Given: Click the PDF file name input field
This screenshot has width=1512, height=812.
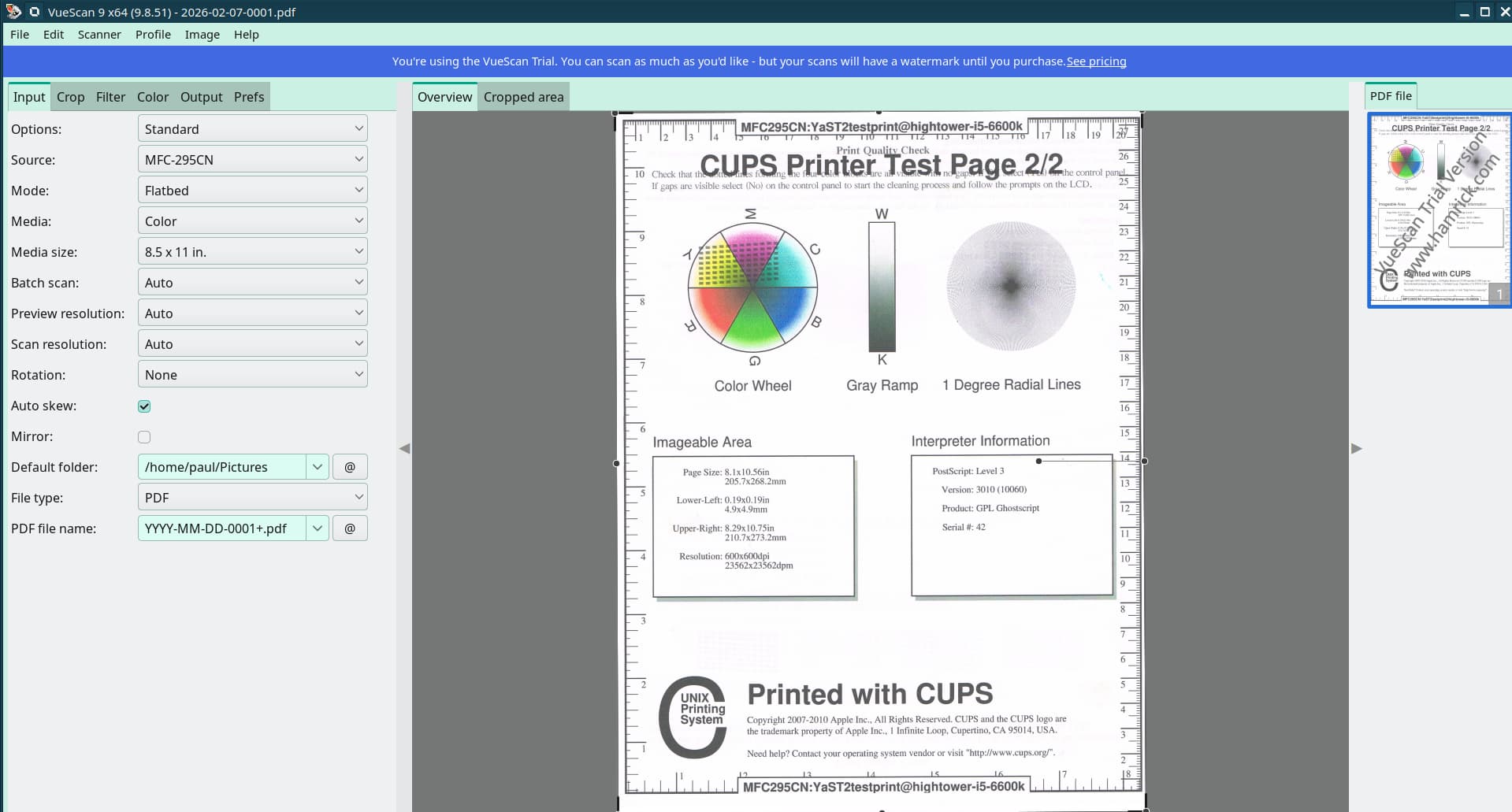Looking at the screenshot, I should coord(222,528).
